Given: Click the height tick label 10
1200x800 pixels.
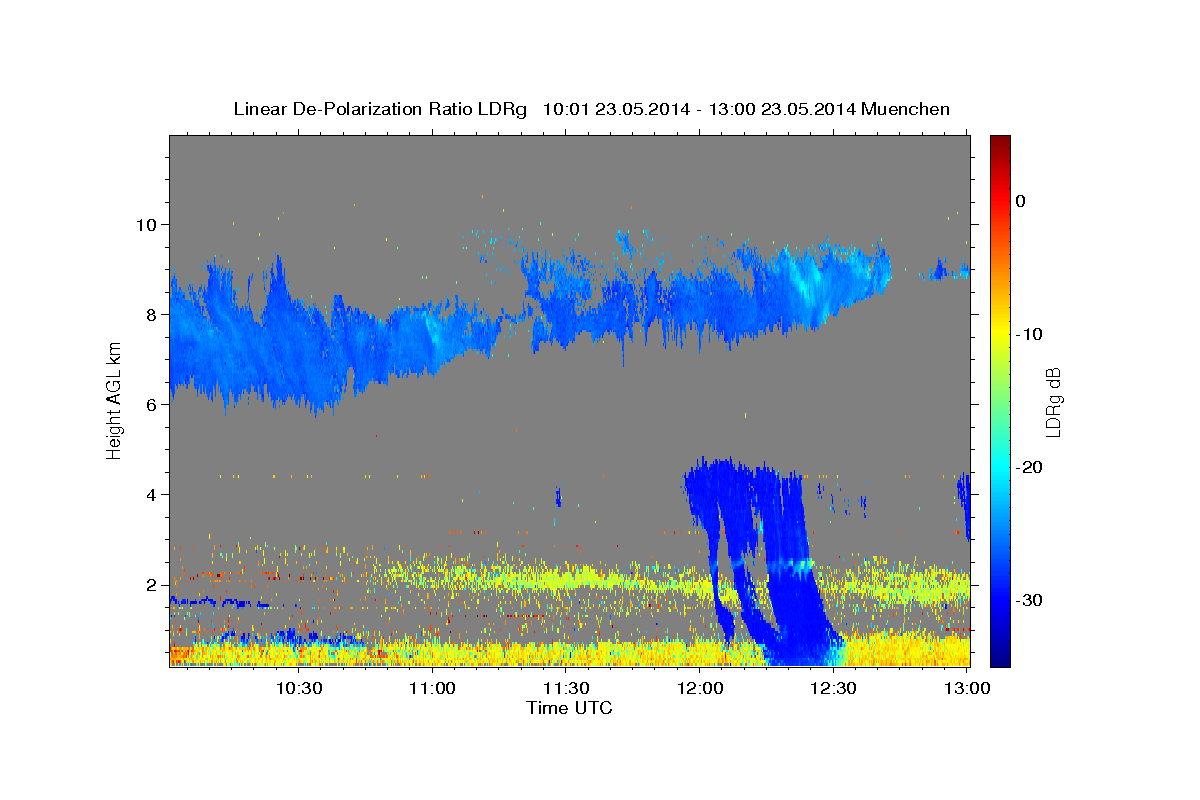Looking at the screenshot, I should tap(149, 224).
